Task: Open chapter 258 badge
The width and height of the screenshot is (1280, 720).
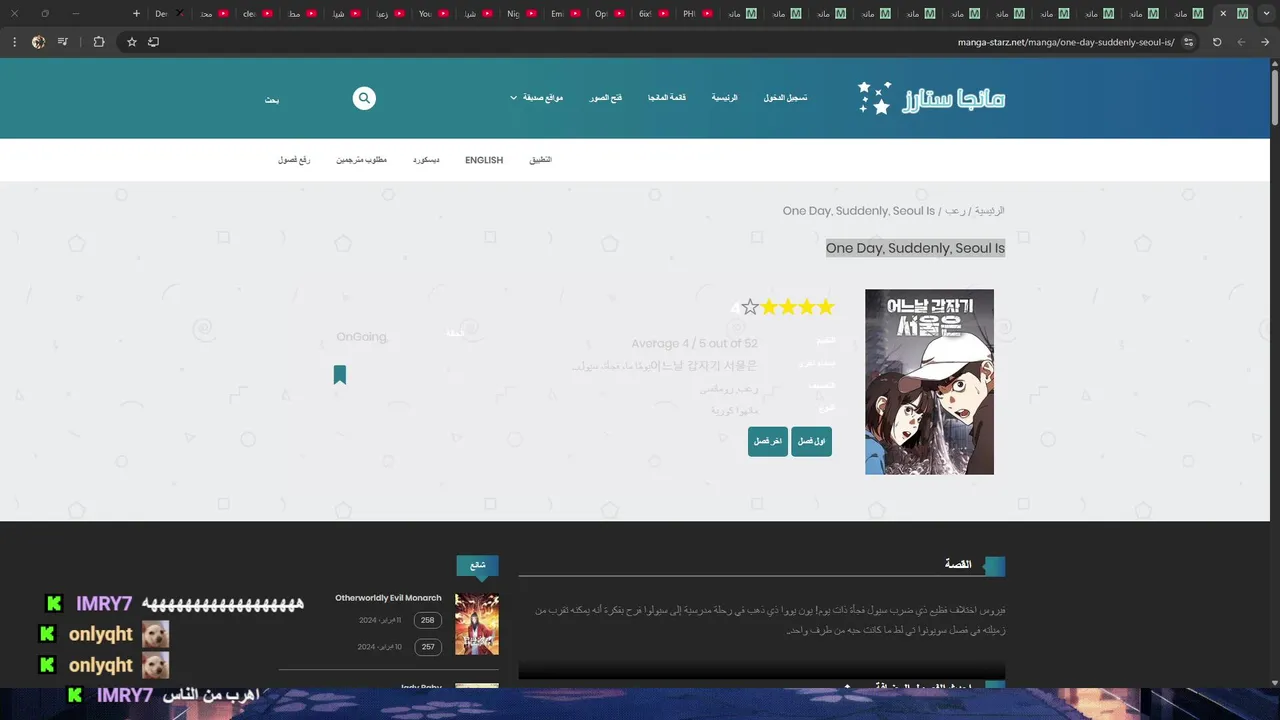Action: (428, 620)
